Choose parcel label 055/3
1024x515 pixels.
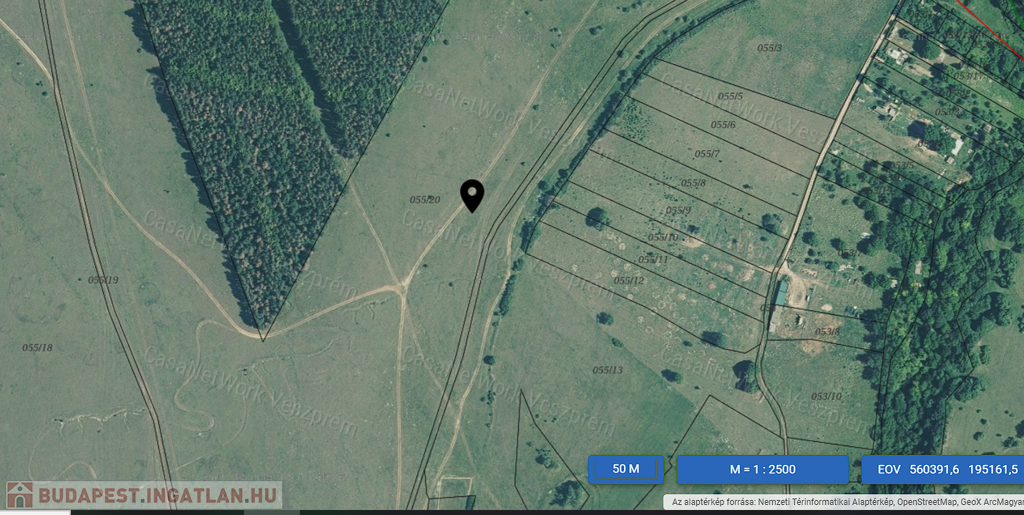point(769,48)
